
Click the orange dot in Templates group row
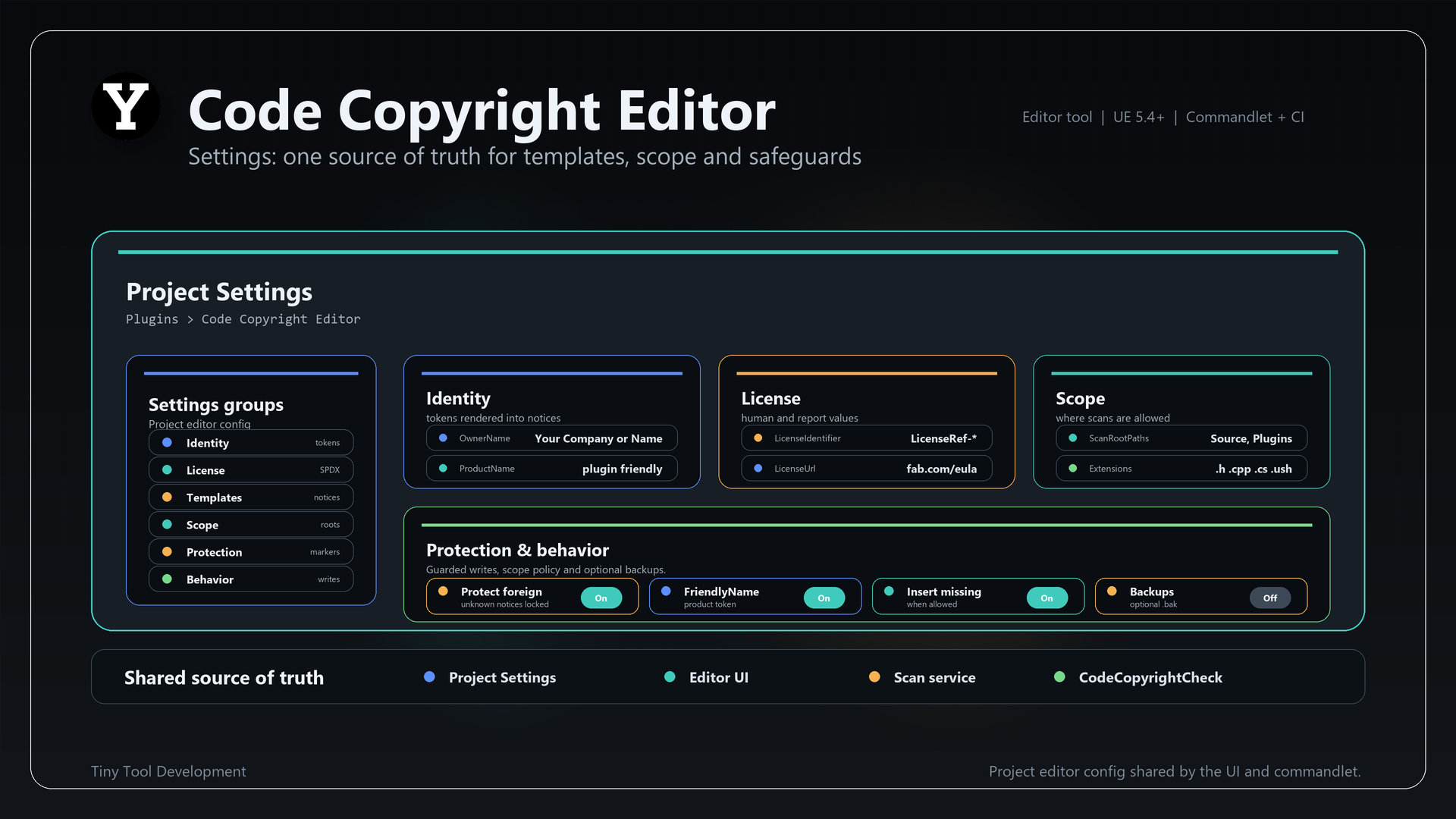167,497
